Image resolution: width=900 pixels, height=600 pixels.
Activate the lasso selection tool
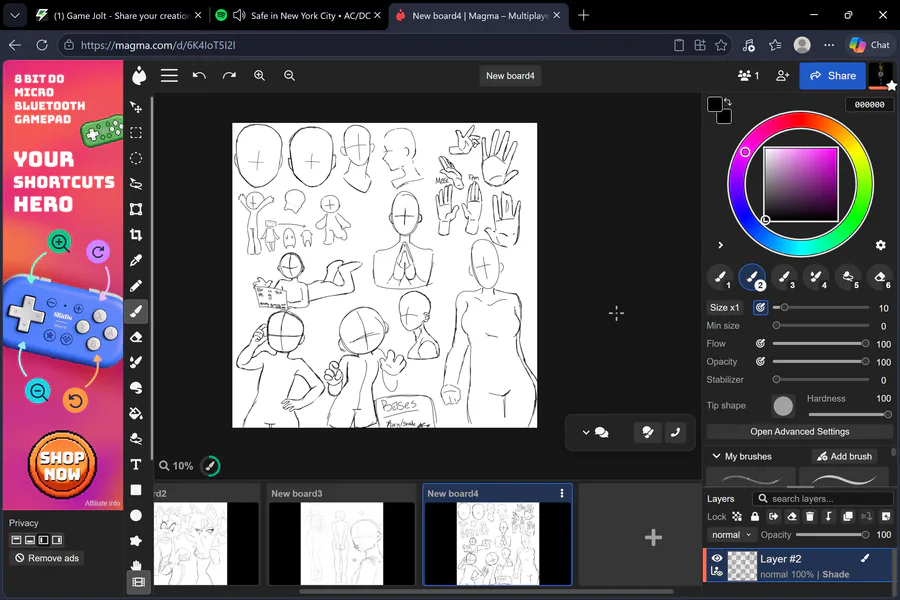(136, 184)
